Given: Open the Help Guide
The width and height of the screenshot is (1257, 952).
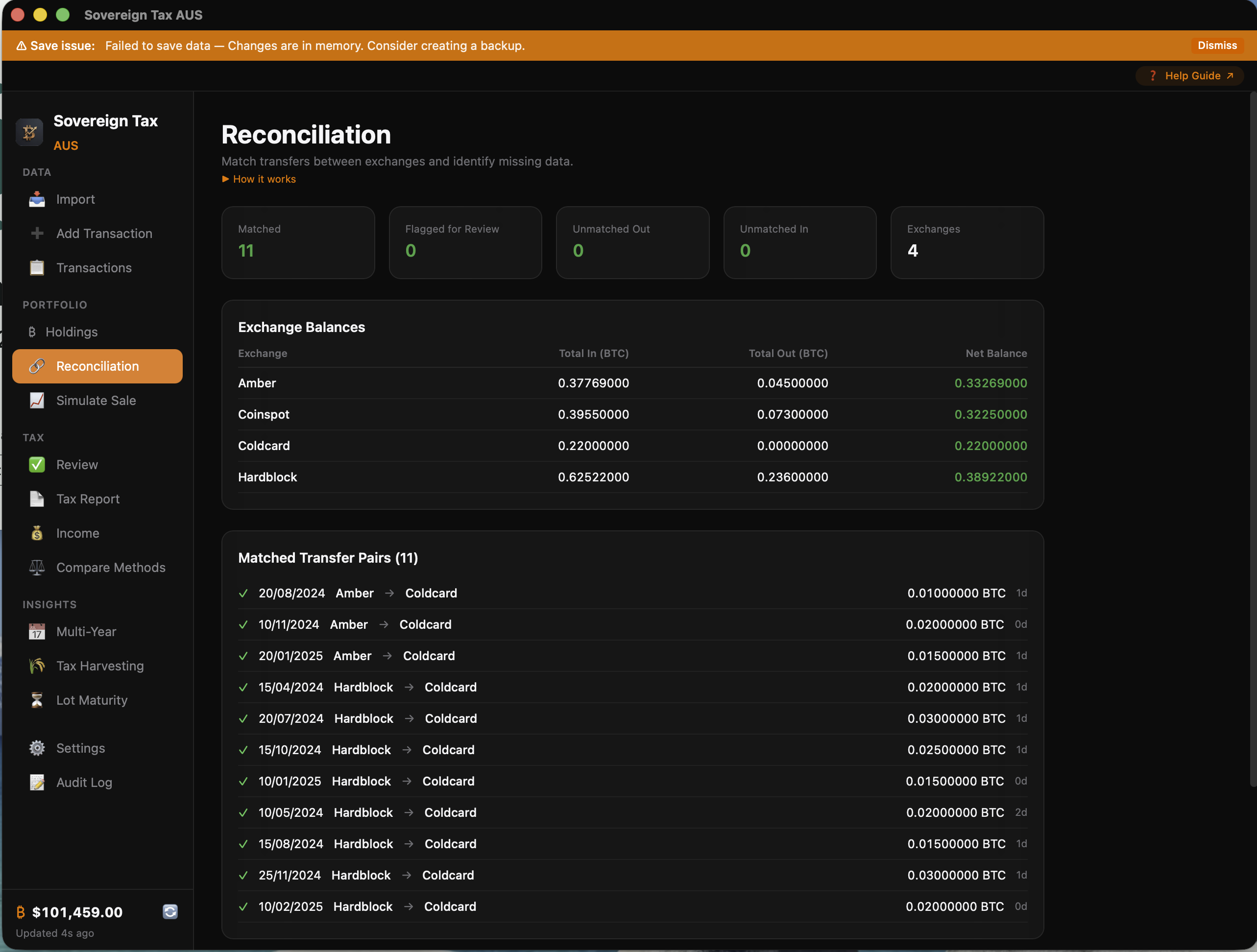Looking at the screenshot, I should [x=1189, y=75].
